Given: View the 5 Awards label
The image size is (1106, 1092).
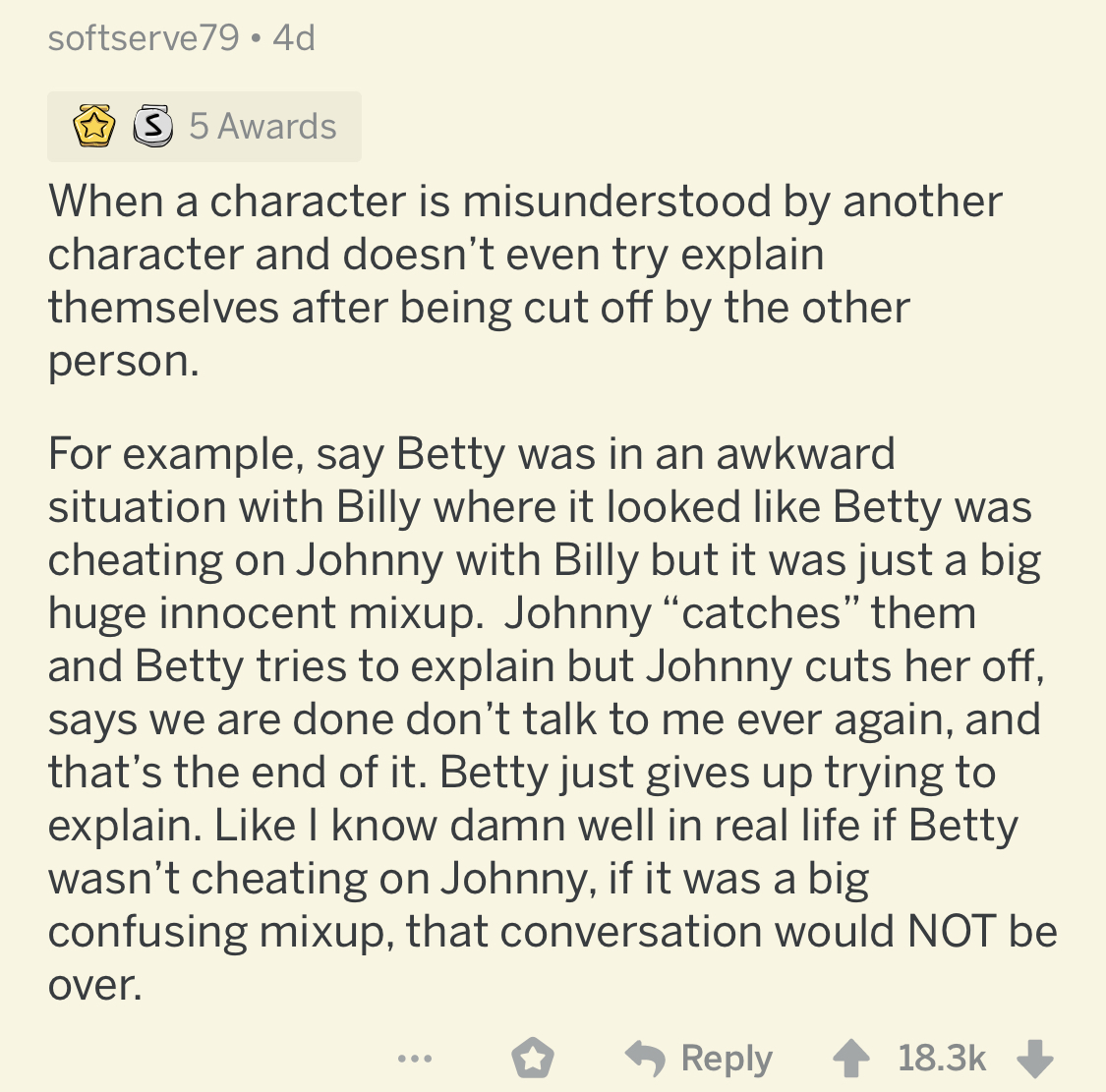Looking at the screenshot, I should [262, 127].
